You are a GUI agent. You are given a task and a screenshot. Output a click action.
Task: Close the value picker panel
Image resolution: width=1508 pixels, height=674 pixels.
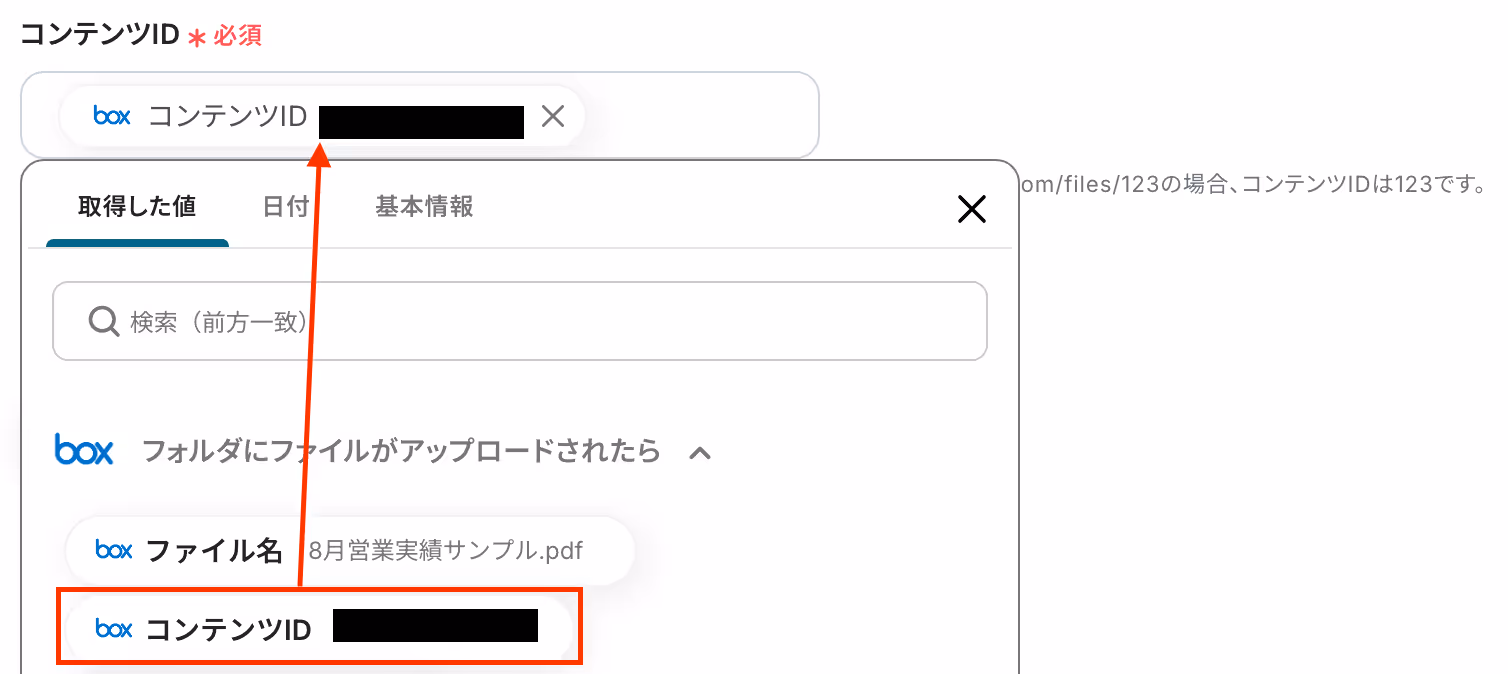click(x=972, y=209)
